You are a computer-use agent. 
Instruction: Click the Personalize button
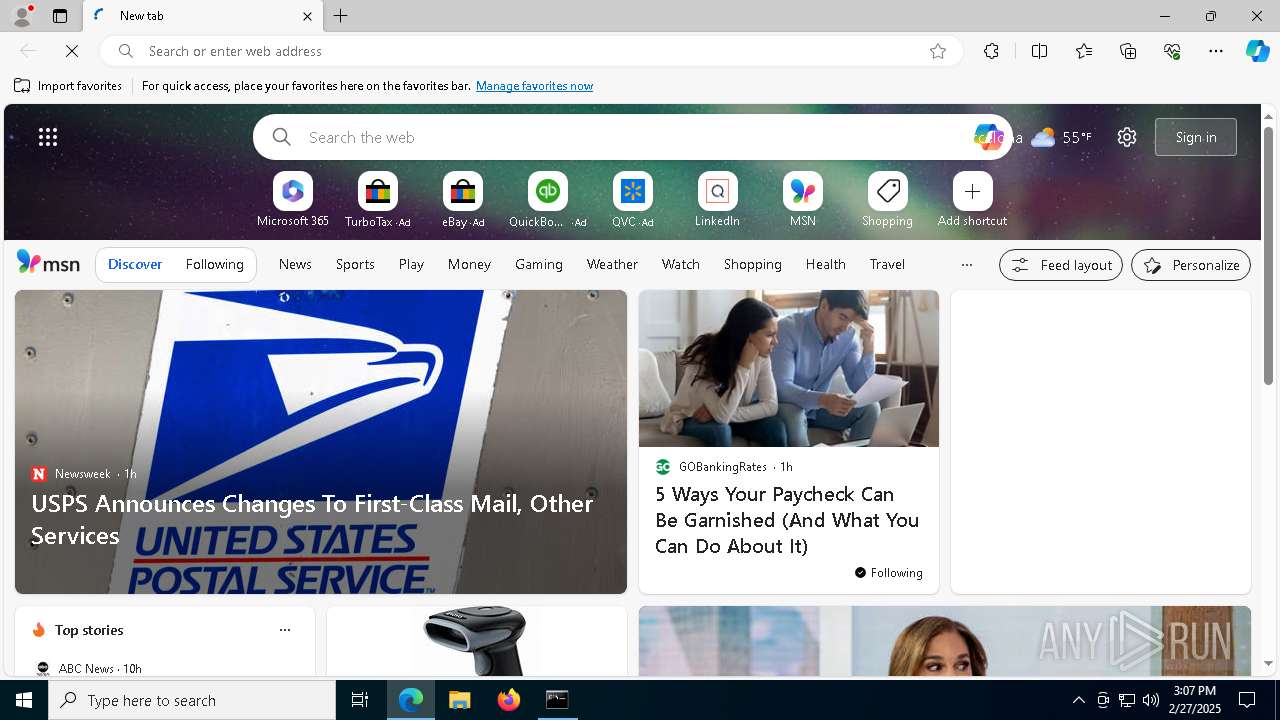pyautogui.click(x=1191, y=265)
